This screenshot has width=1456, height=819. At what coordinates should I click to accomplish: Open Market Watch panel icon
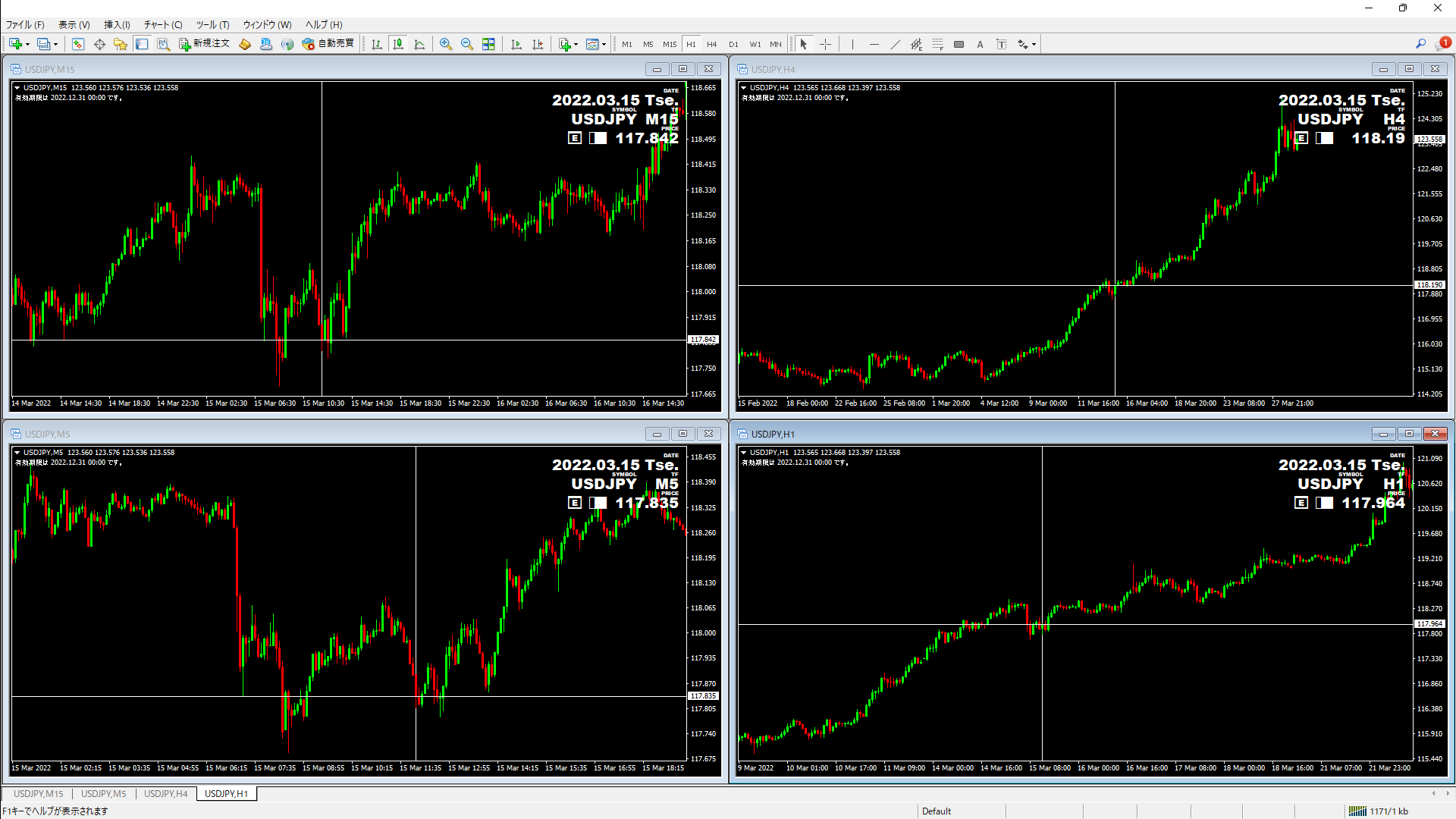[x=78, y=44]
